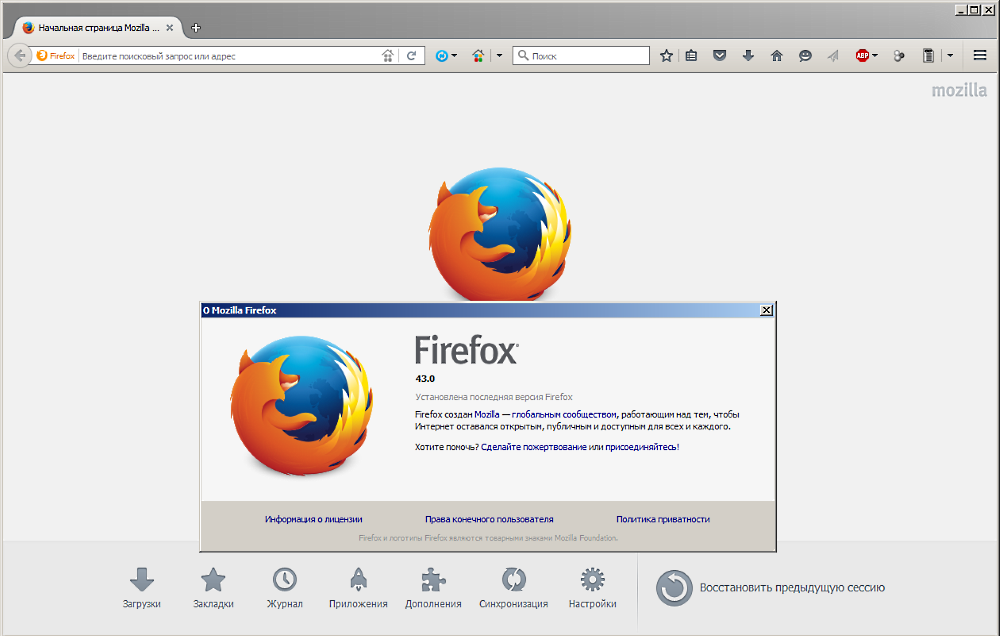Open Настройки gear launcher

(x=592, y=588)
